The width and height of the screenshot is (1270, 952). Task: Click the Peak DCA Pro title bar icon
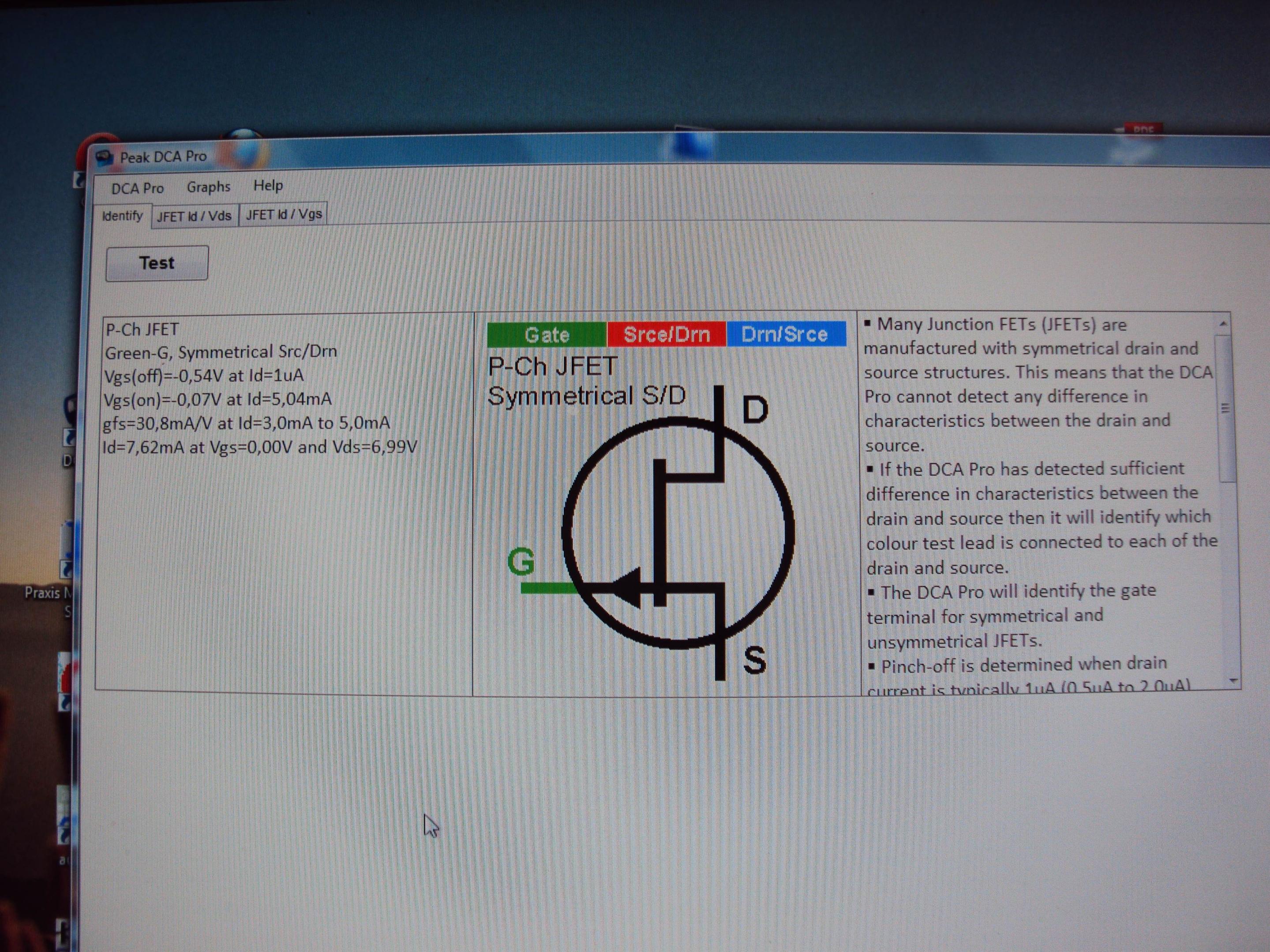tap(104, 158)
